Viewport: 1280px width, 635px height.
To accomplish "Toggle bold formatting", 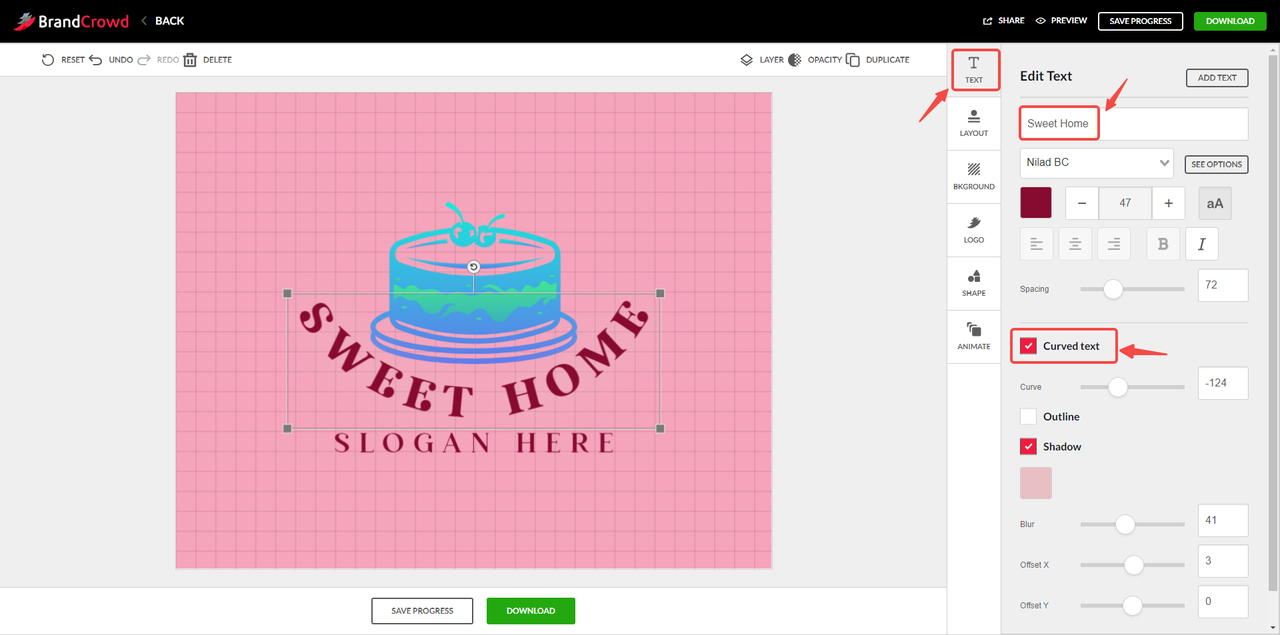I will pyautogui.click(x=1163, y=244).
